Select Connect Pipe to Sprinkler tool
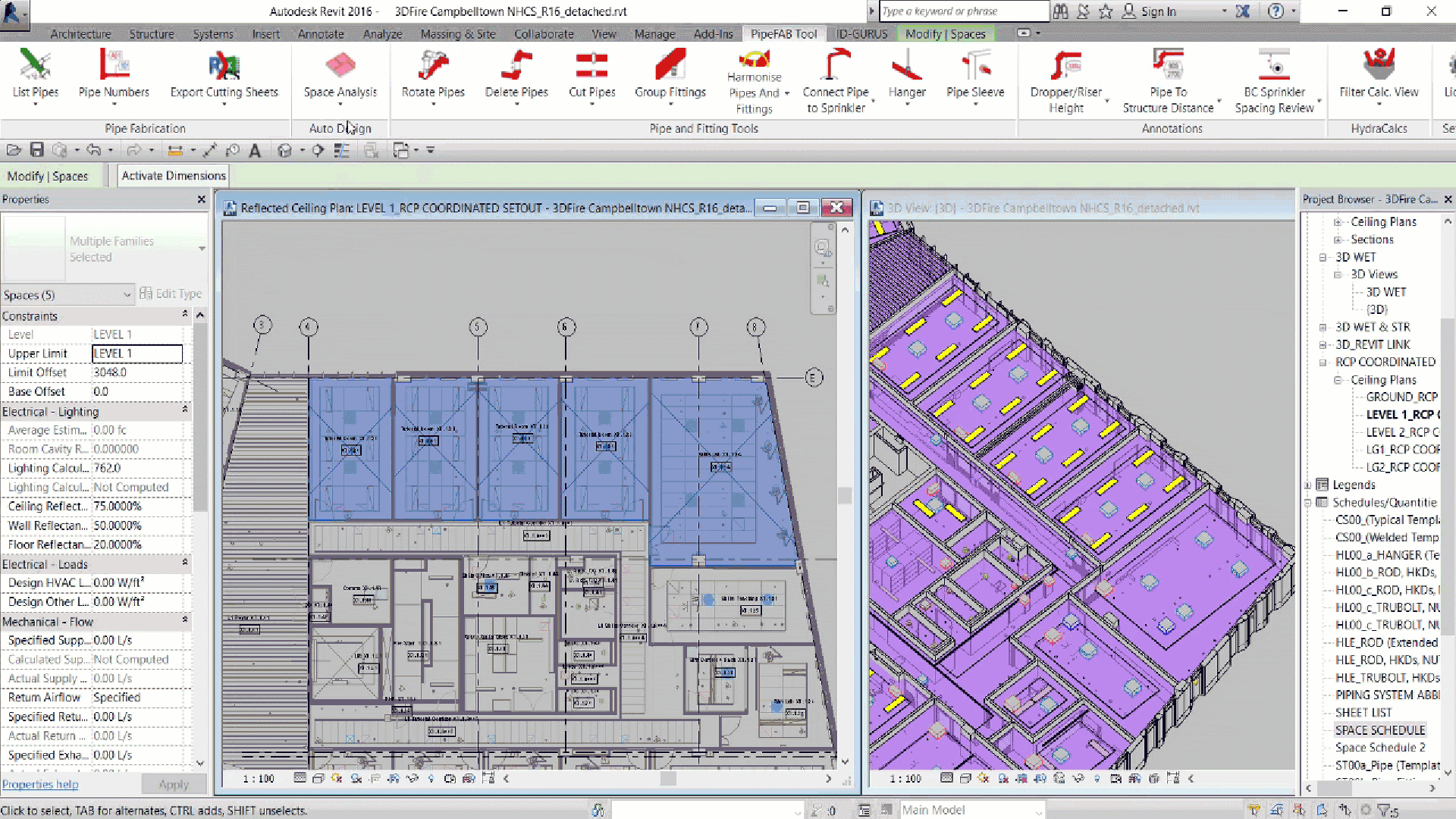Image resolution: width=1456 pixels, height=819 pixels. [836, 80]
